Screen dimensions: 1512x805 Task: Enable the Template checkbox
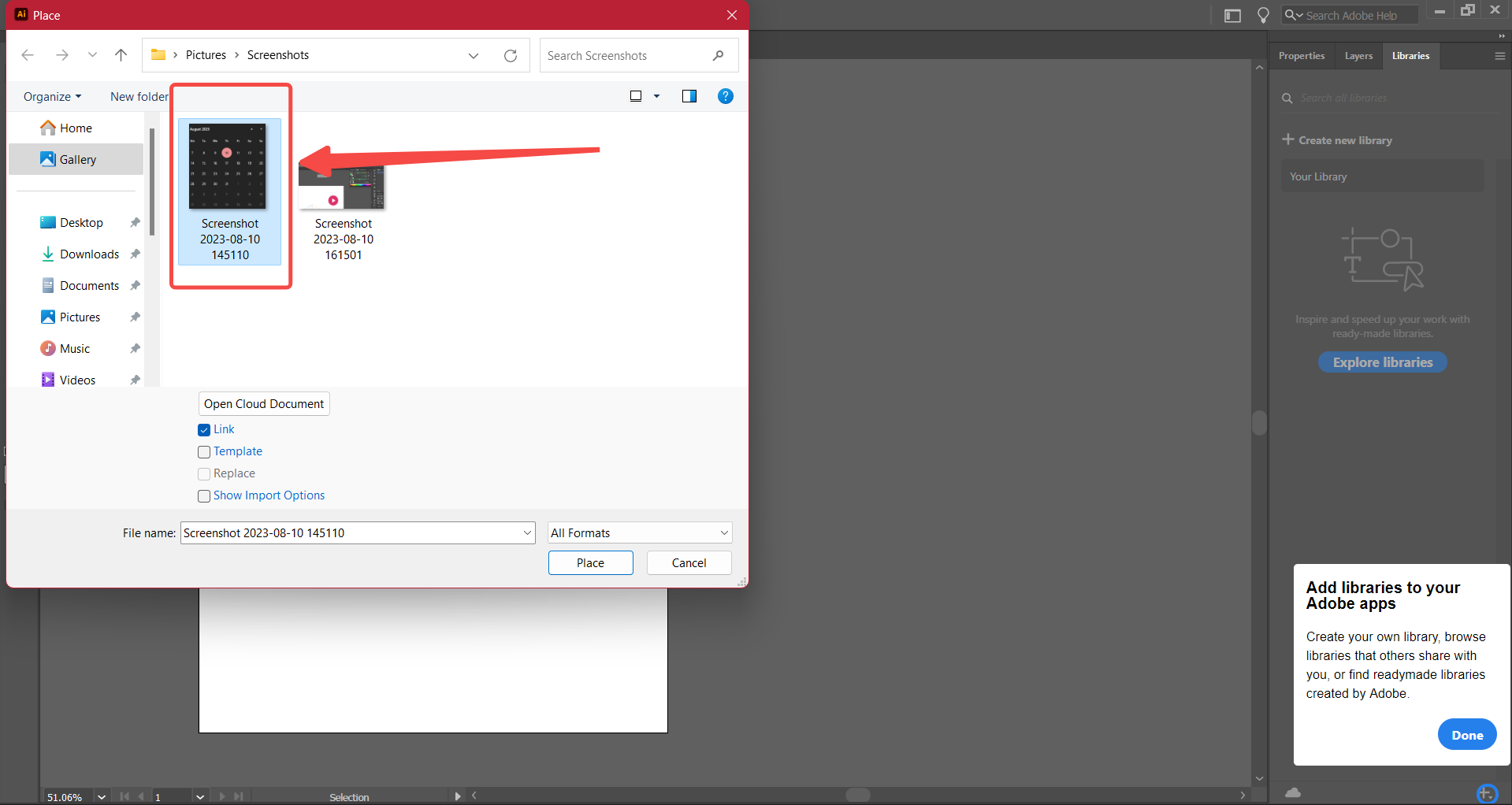[204, 452]
